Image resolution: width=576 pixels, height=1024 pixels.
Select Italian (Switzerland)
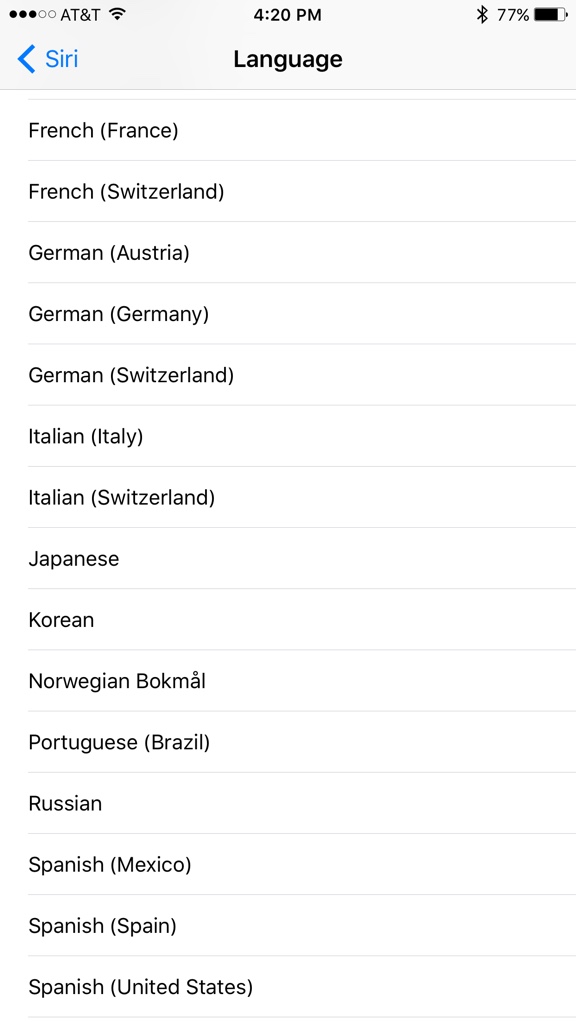pos(288,498)
